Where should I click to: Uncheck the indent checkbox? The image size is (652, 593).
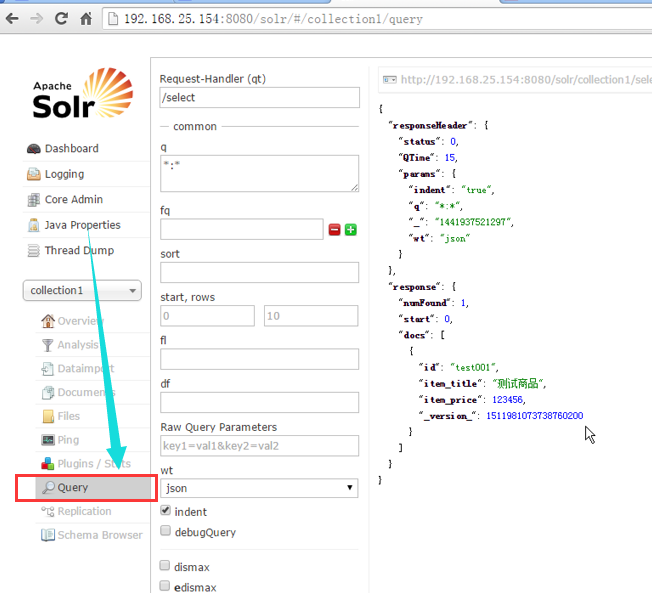166,511
